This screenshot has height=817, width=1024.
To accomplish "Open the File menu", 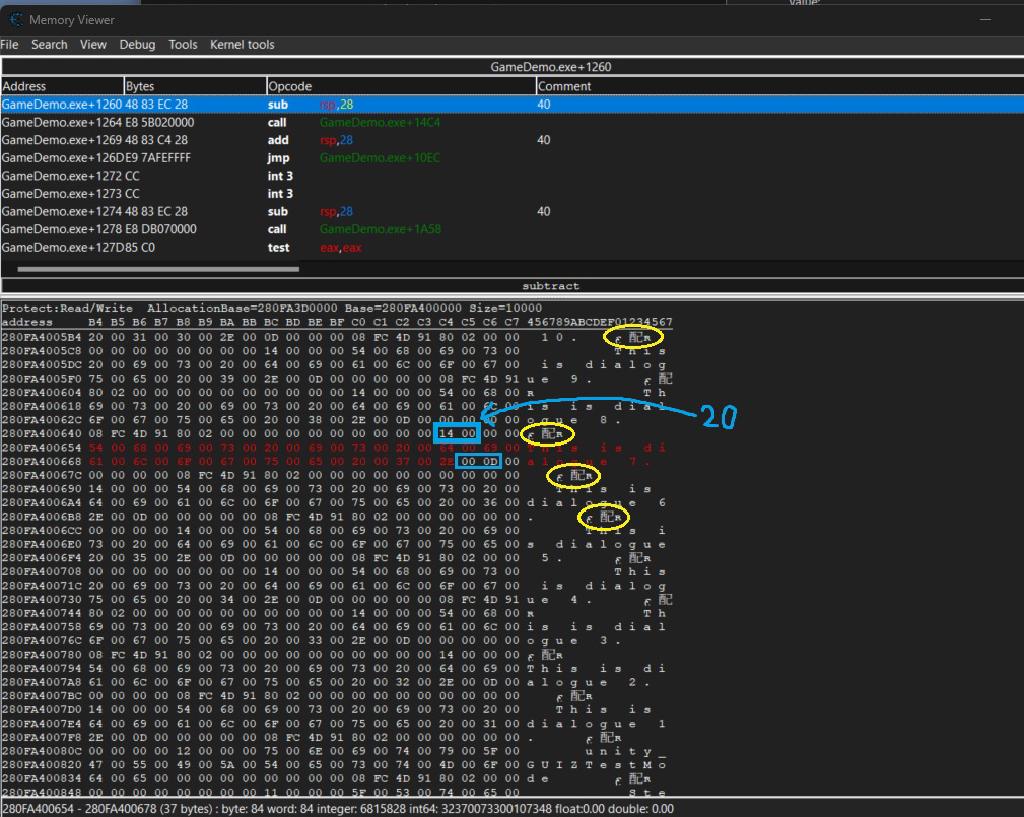I will point(9,45).
